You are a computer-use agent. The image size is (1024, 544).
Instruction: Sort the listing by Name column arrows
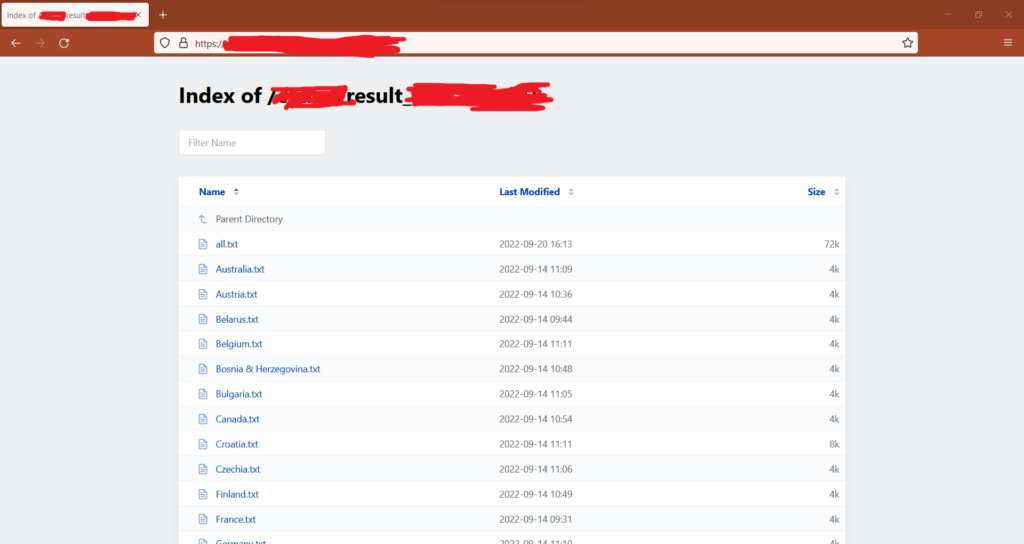coord(236,192)
